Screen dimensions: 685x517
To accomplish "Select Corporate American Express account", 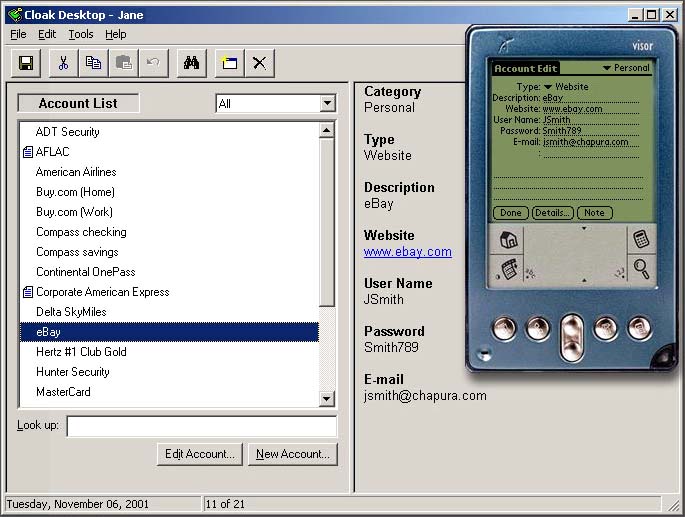I will [170, 292].
